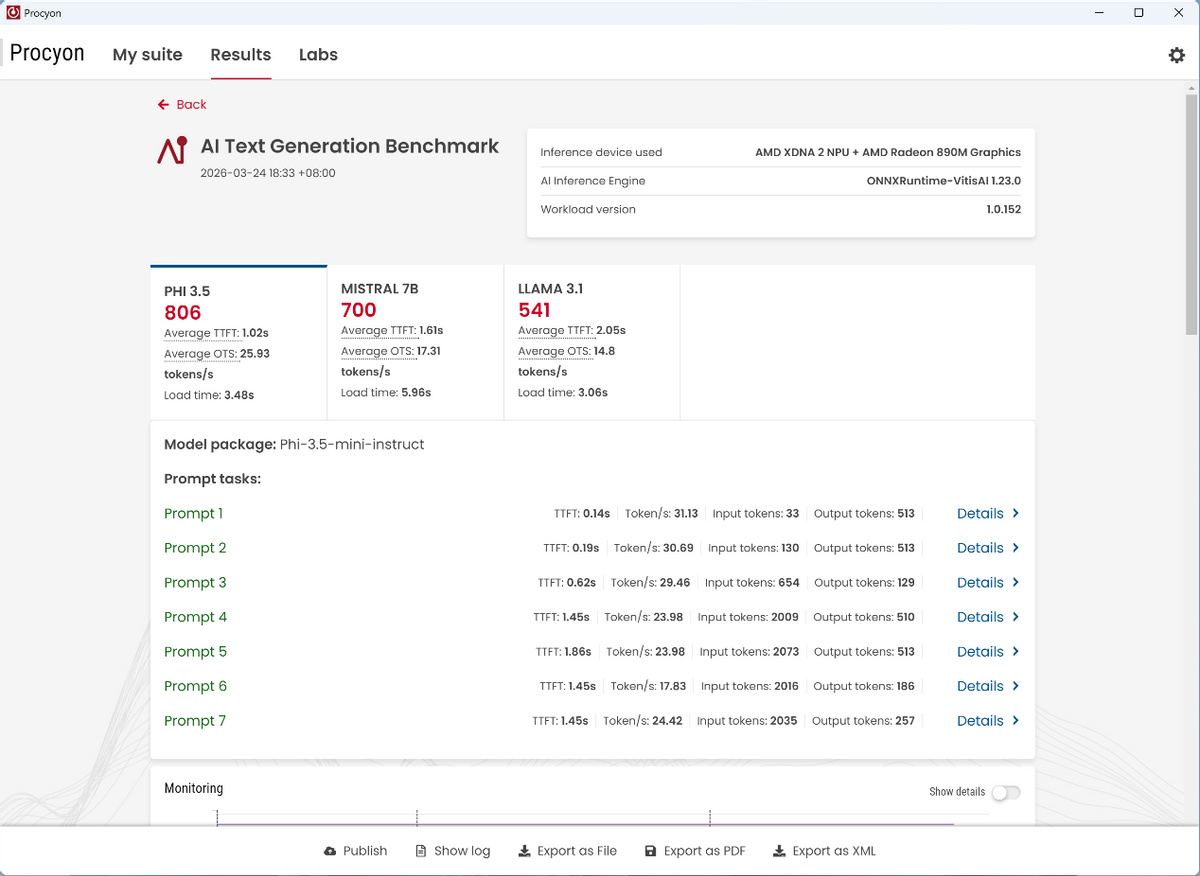The height and width of the screenshot is (876, 1200).
Task: Open Details link for Prompt 4
Action: 980,617
